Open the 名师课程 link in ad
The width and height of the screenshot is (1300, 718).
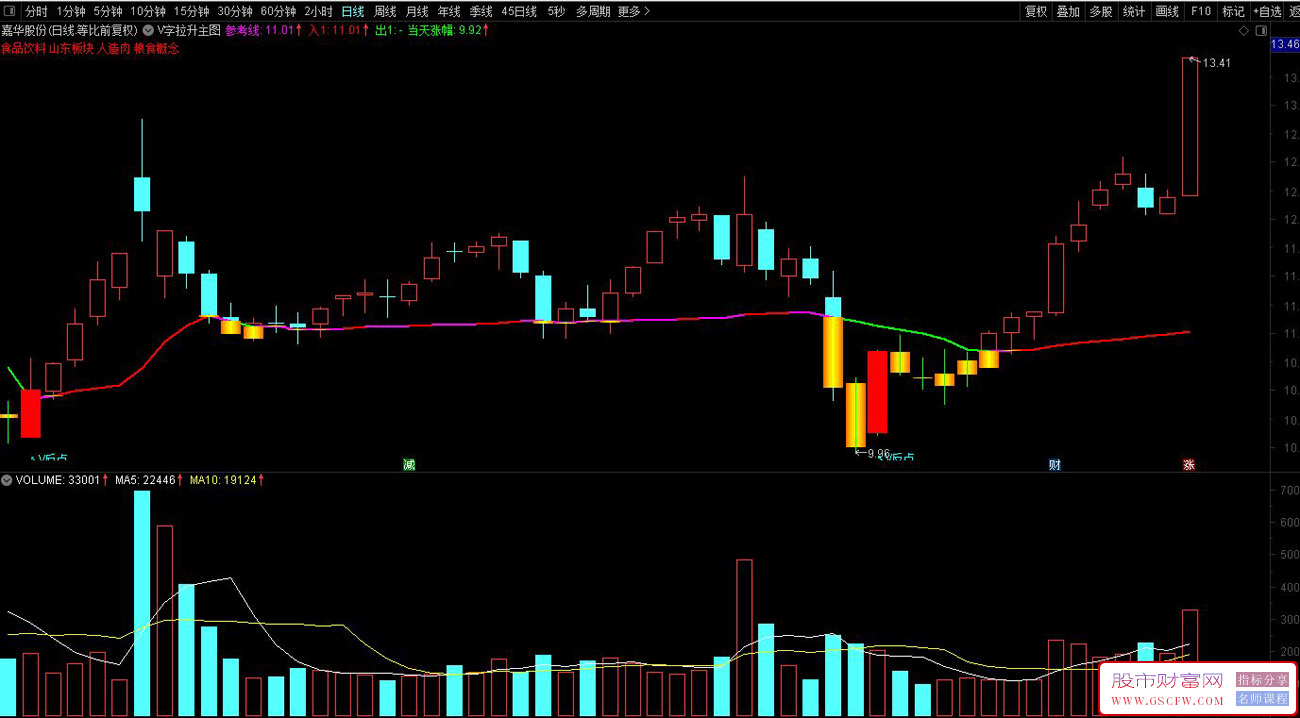1263,699
